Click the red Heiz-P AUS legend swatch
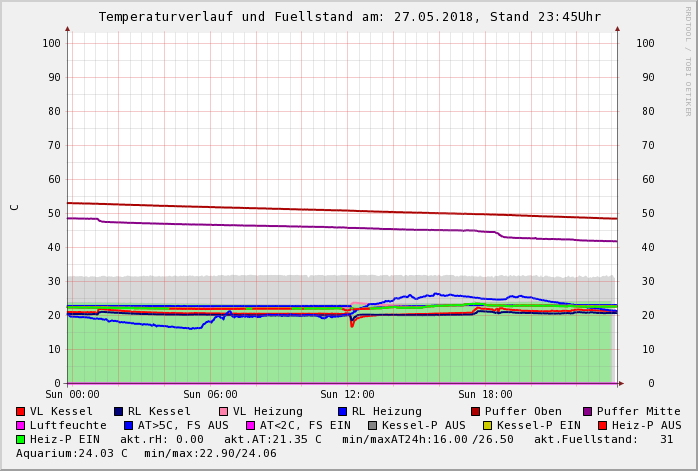 [602, 425]
